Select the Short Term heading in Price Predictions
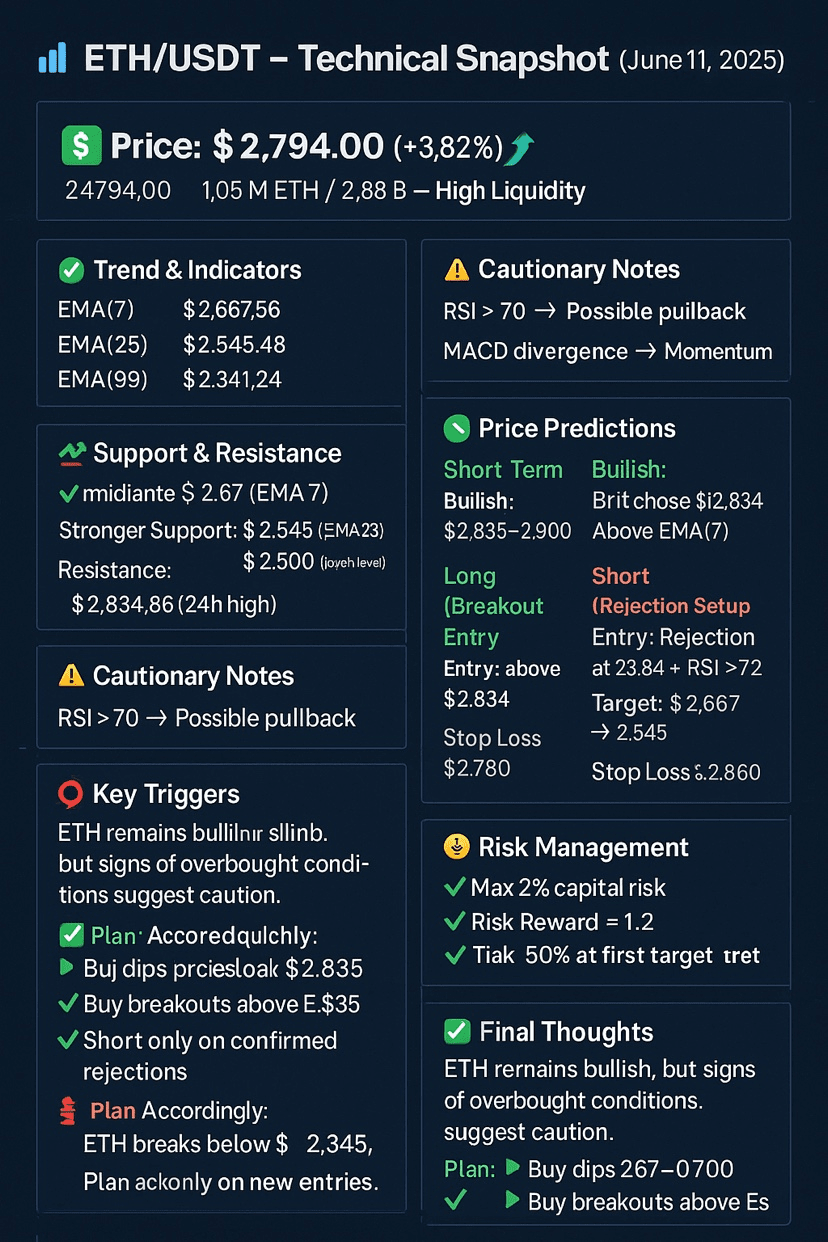Image resolution: width=828 pixels, height=1242 pixels. click(x=503, y=470)
